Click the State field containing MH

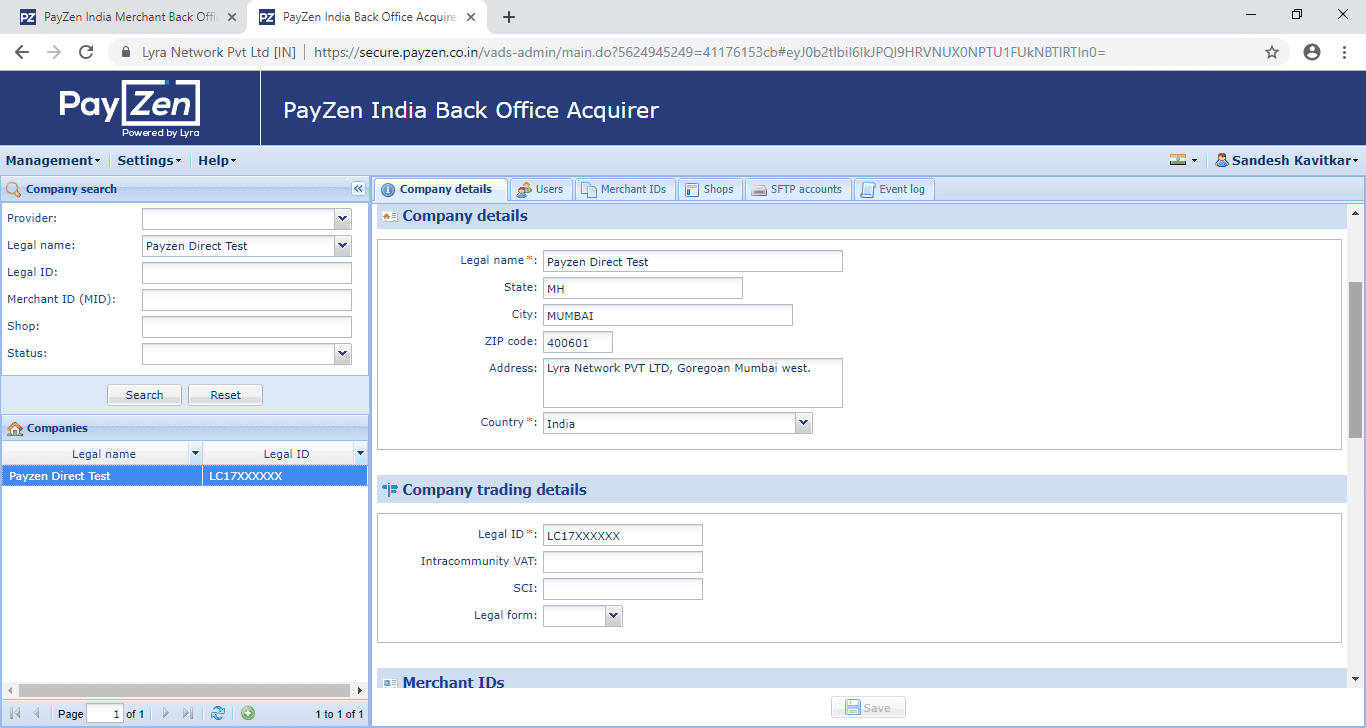643,288
